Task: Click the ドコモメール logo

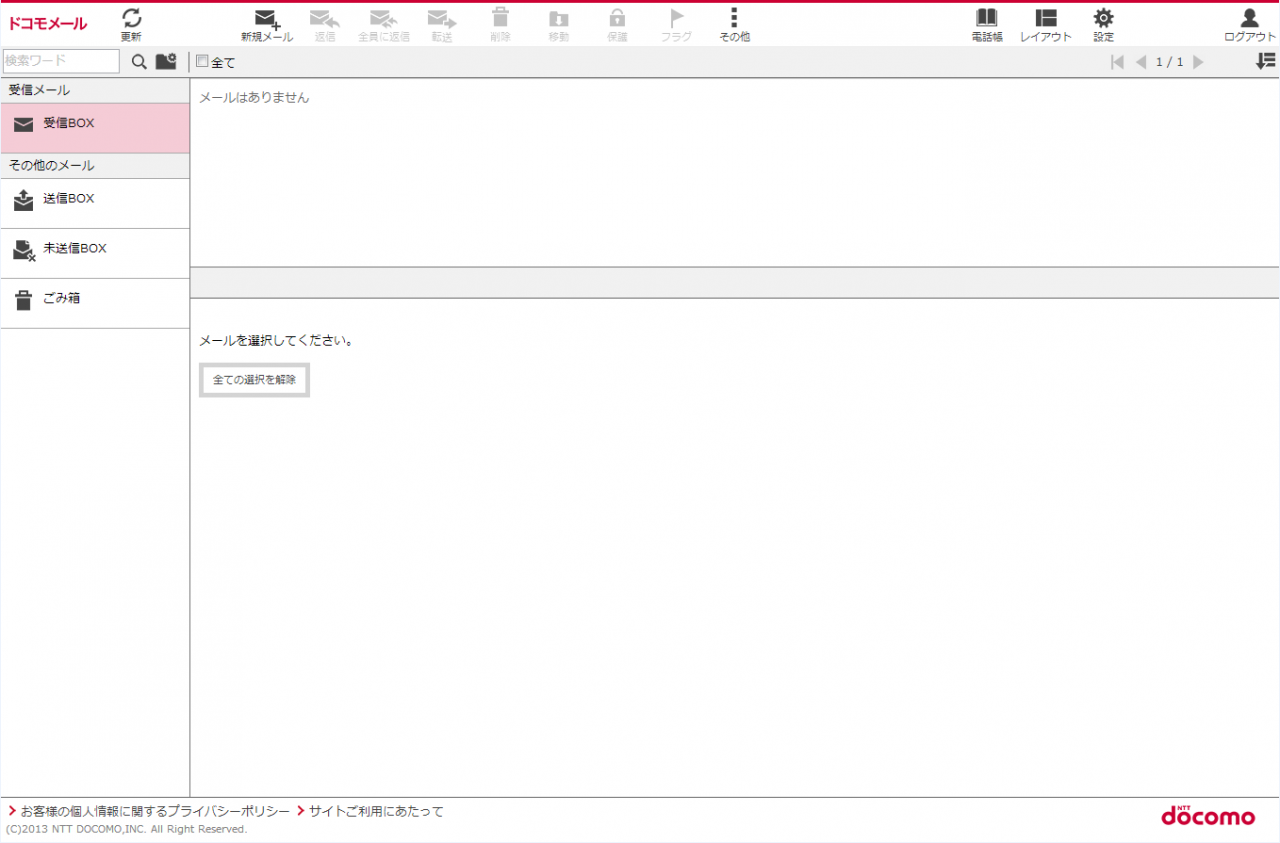Action: (48, 24)
